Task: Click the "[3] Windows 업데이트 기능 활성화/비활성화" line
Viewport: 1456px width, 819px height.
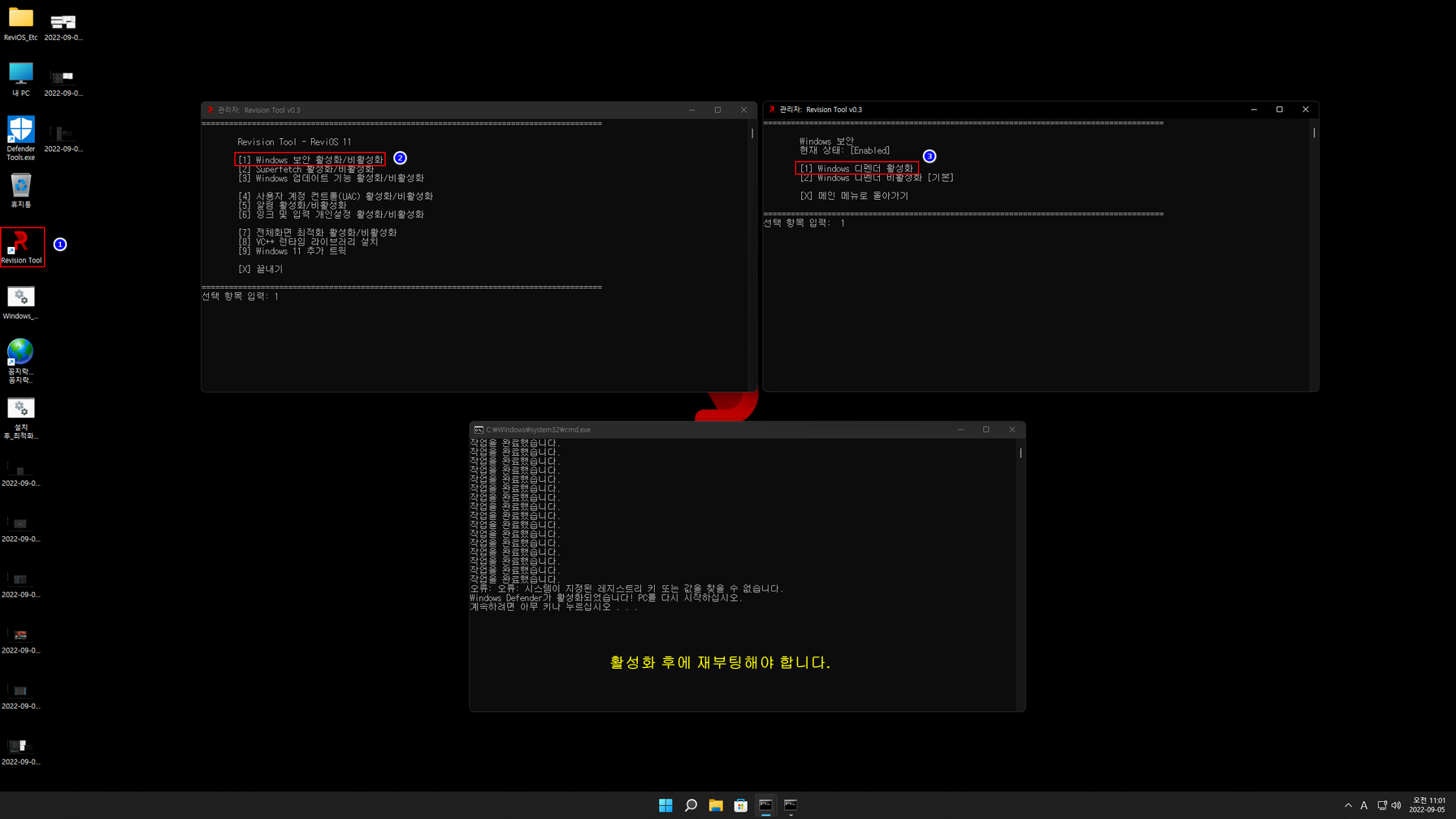Action: pos(331,178)
